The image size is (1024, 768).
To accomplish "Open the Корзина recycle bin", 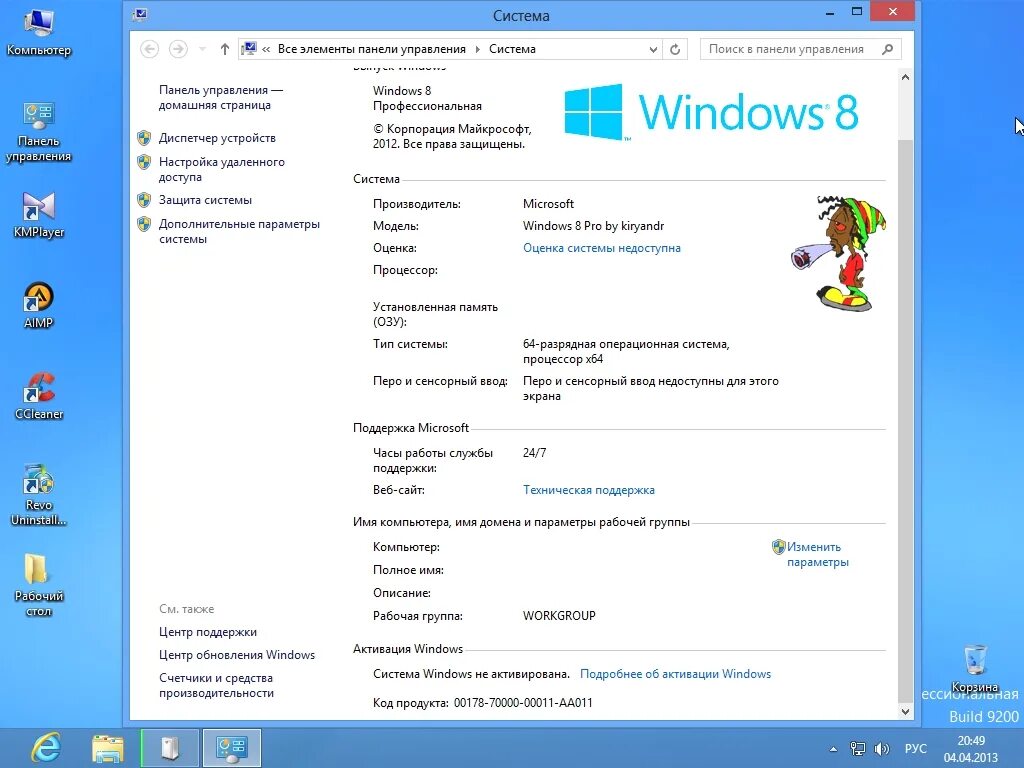I will (x=975, y=668).
